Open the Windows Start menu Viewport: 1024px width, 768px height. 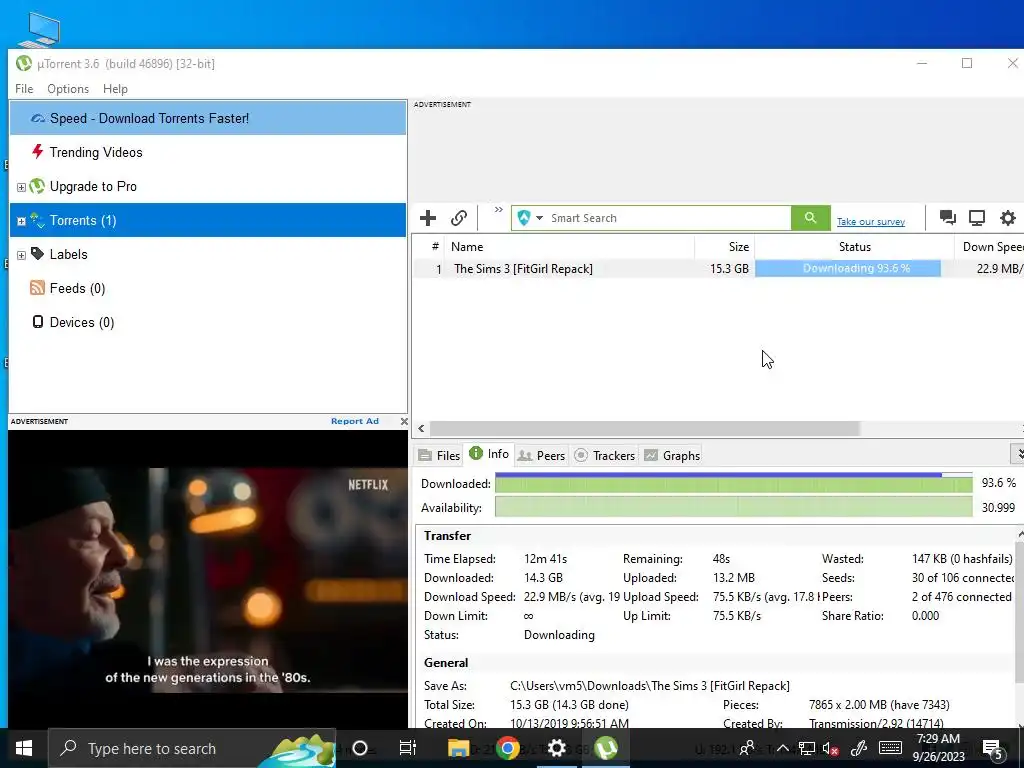[24, 748]
